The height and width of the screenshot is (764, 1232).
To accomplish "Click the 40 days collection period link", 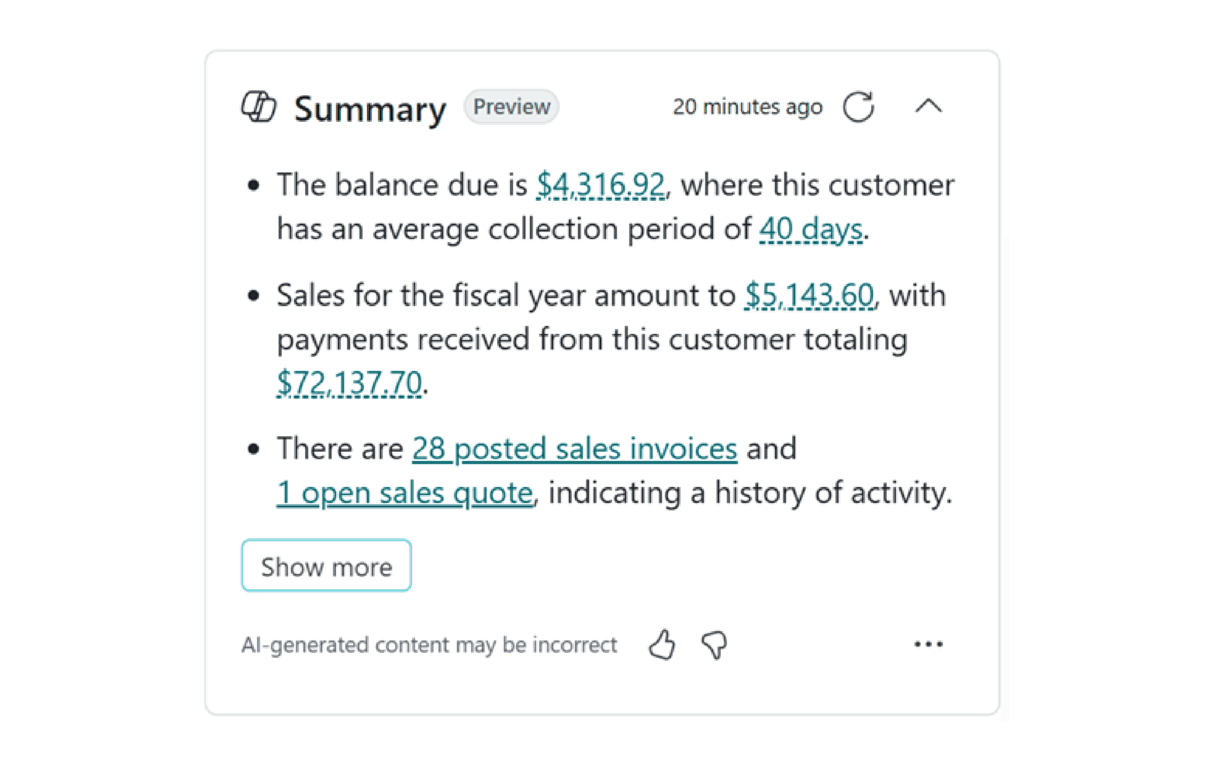I will click(810, 229).
